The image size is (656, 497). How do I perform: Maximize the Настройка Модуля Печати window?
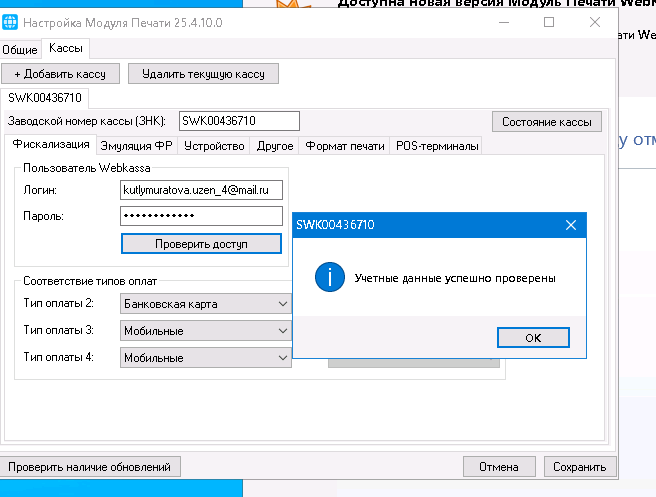[x=549, y=22]
